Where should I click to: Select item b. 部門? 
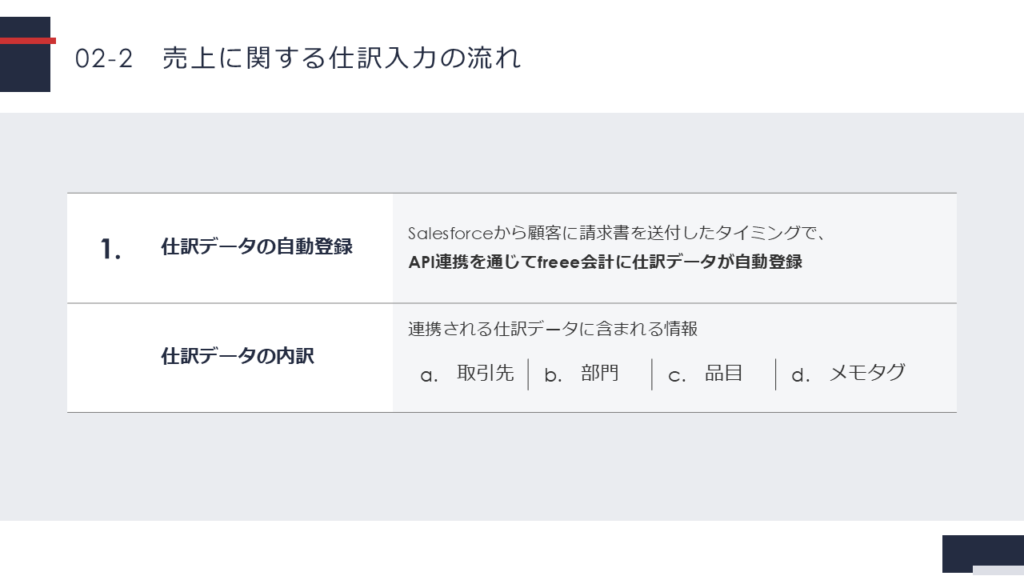pos(582,374)
